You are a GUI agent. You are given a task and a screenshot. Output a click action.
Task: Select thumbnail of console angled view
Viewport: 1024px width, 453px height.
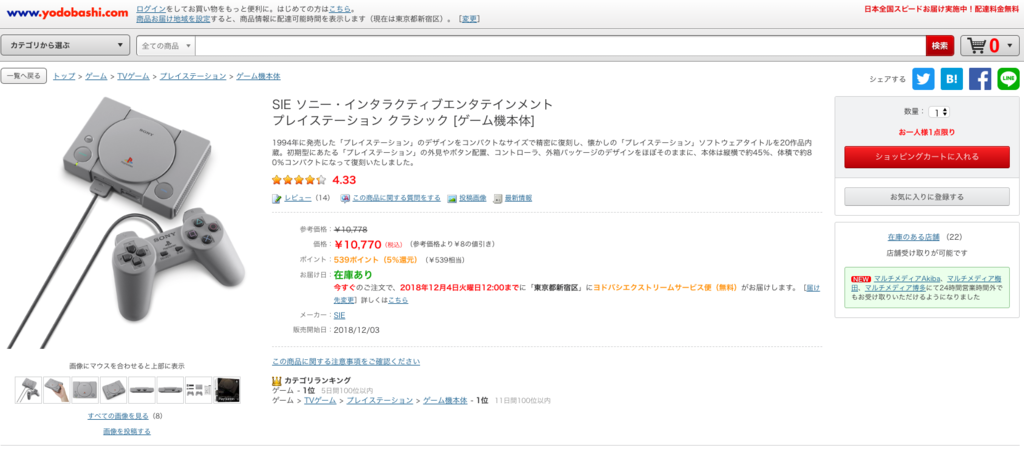click(x=114, y=390)
